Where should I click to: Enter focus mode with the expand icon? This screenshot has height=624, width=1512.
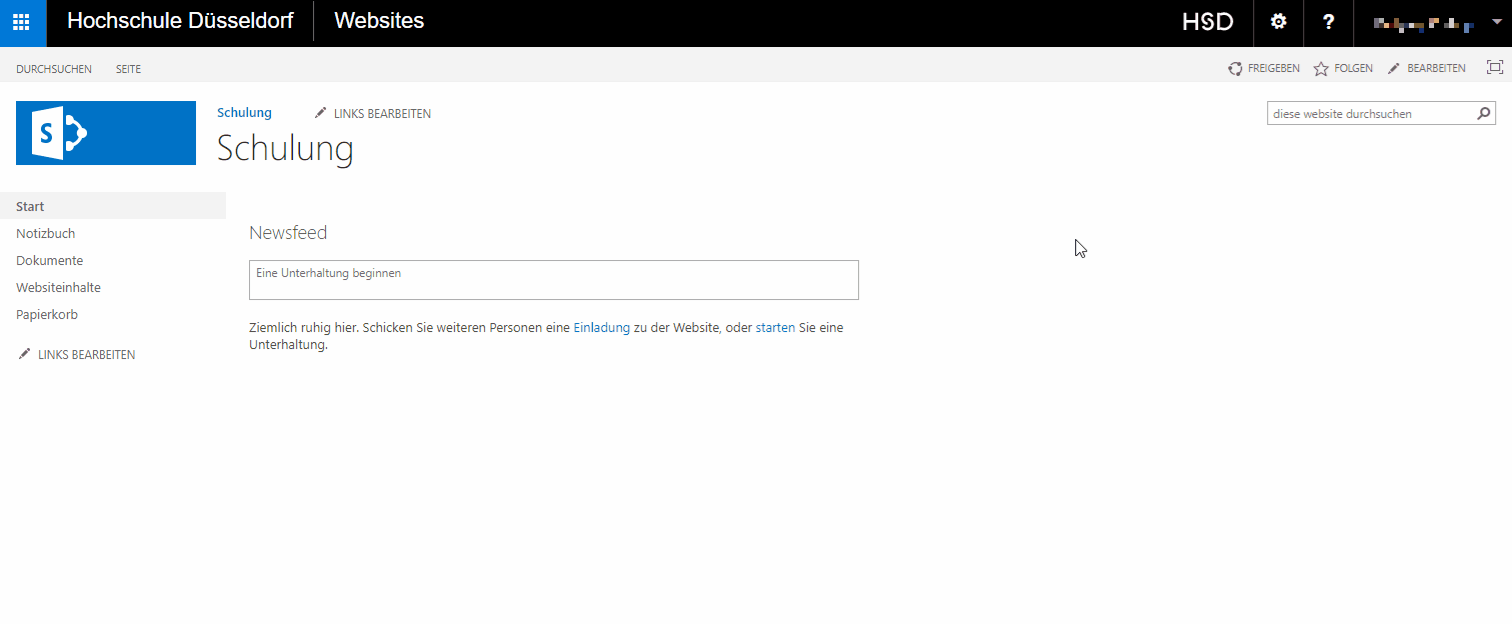click(x=1495, y=66)
